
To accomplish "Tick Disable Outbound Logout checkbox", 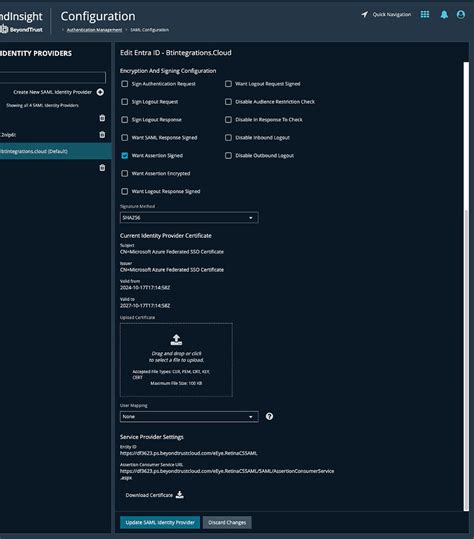I will pyautogui.click(x=228, y=156).
